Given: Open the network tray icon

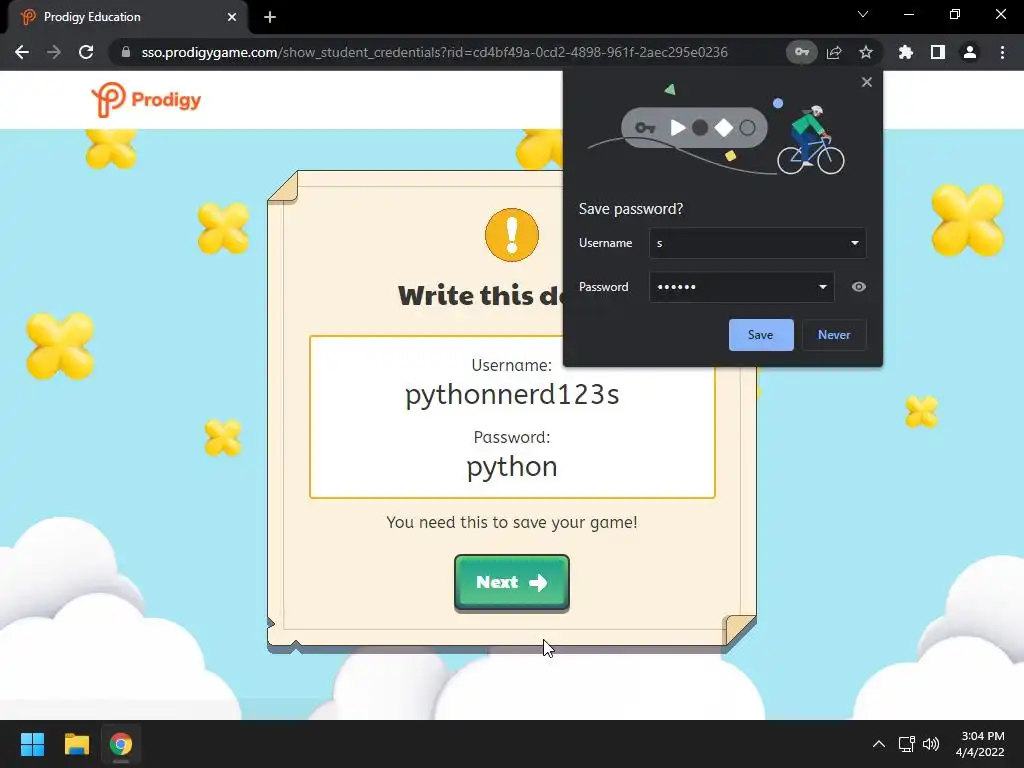Looking at the screenshot, I should [x=906, y=744].
